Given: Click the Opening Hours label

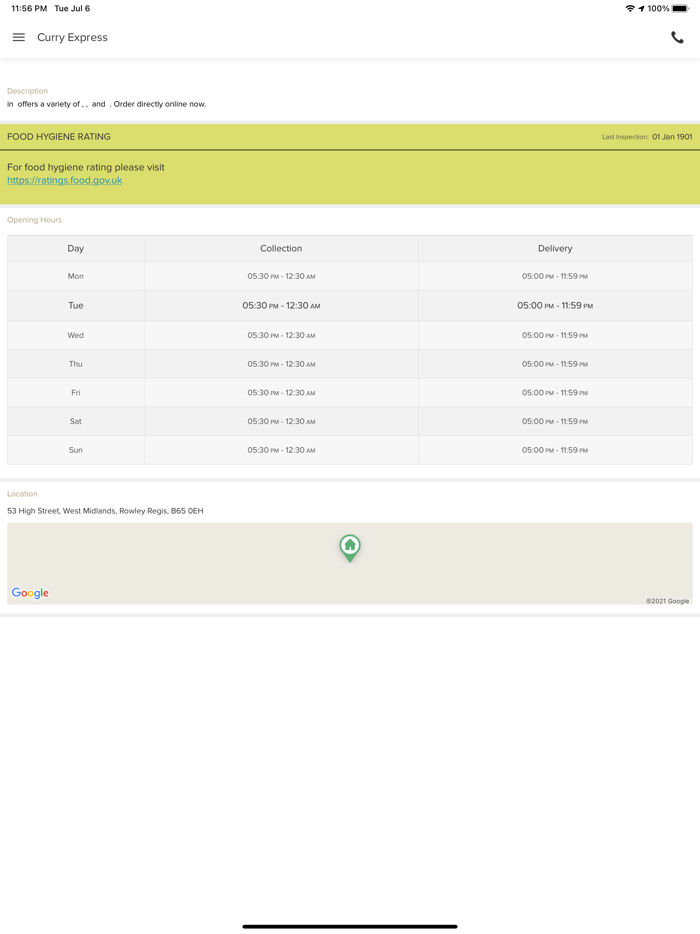Looking at the screenshot, I should click(x=34, y=220).
